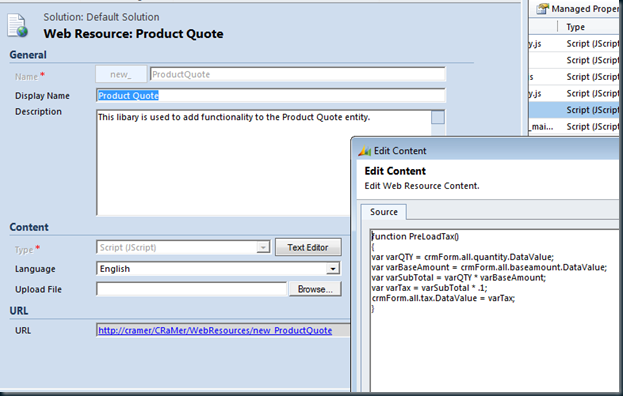The height and width of the screenshot is (396, 623).
Task: Click the Upload File path input box
Action: point(191,289)
